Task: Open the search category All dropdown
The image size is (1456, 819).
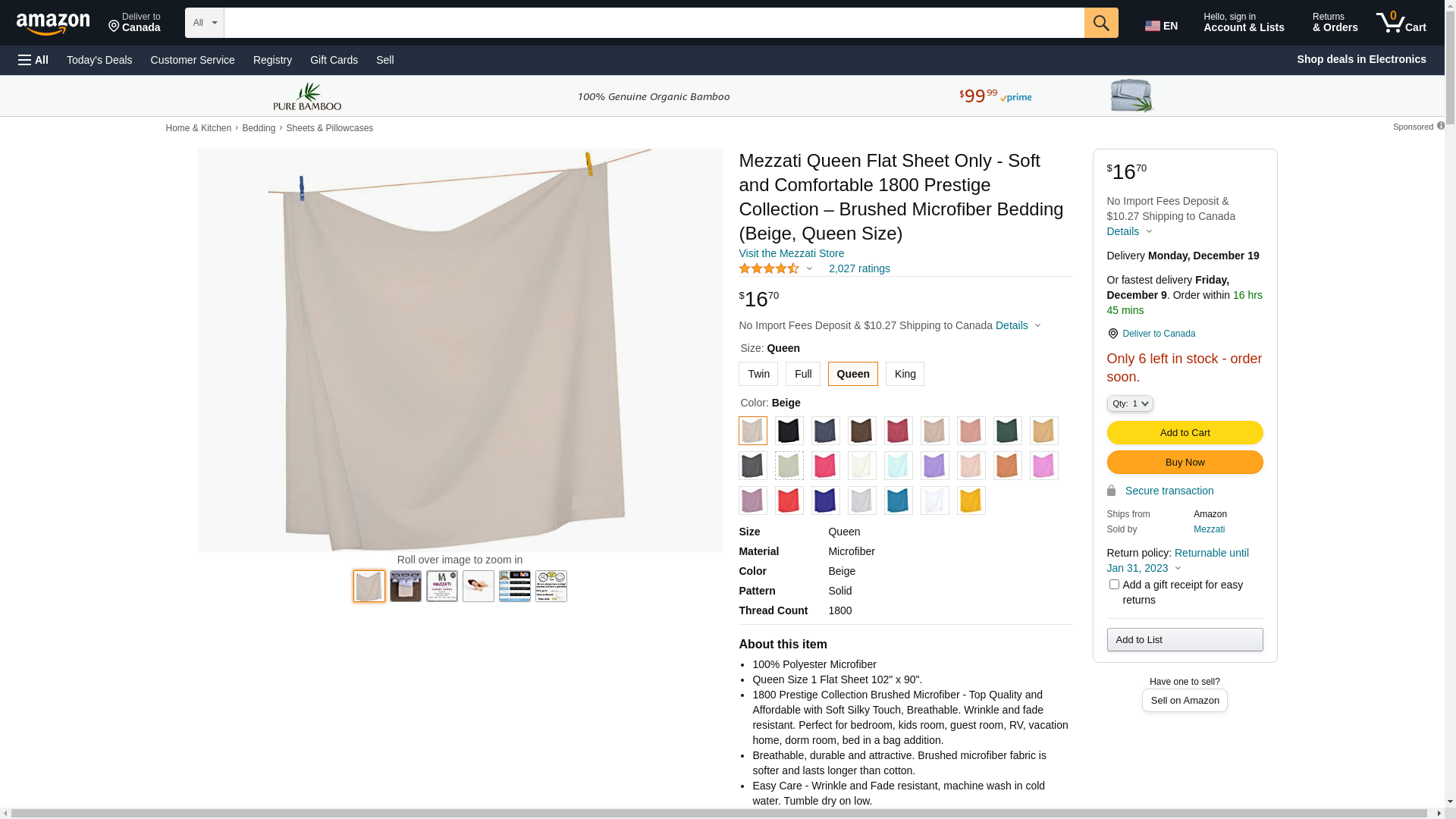Action: click(x=205, y=23)
